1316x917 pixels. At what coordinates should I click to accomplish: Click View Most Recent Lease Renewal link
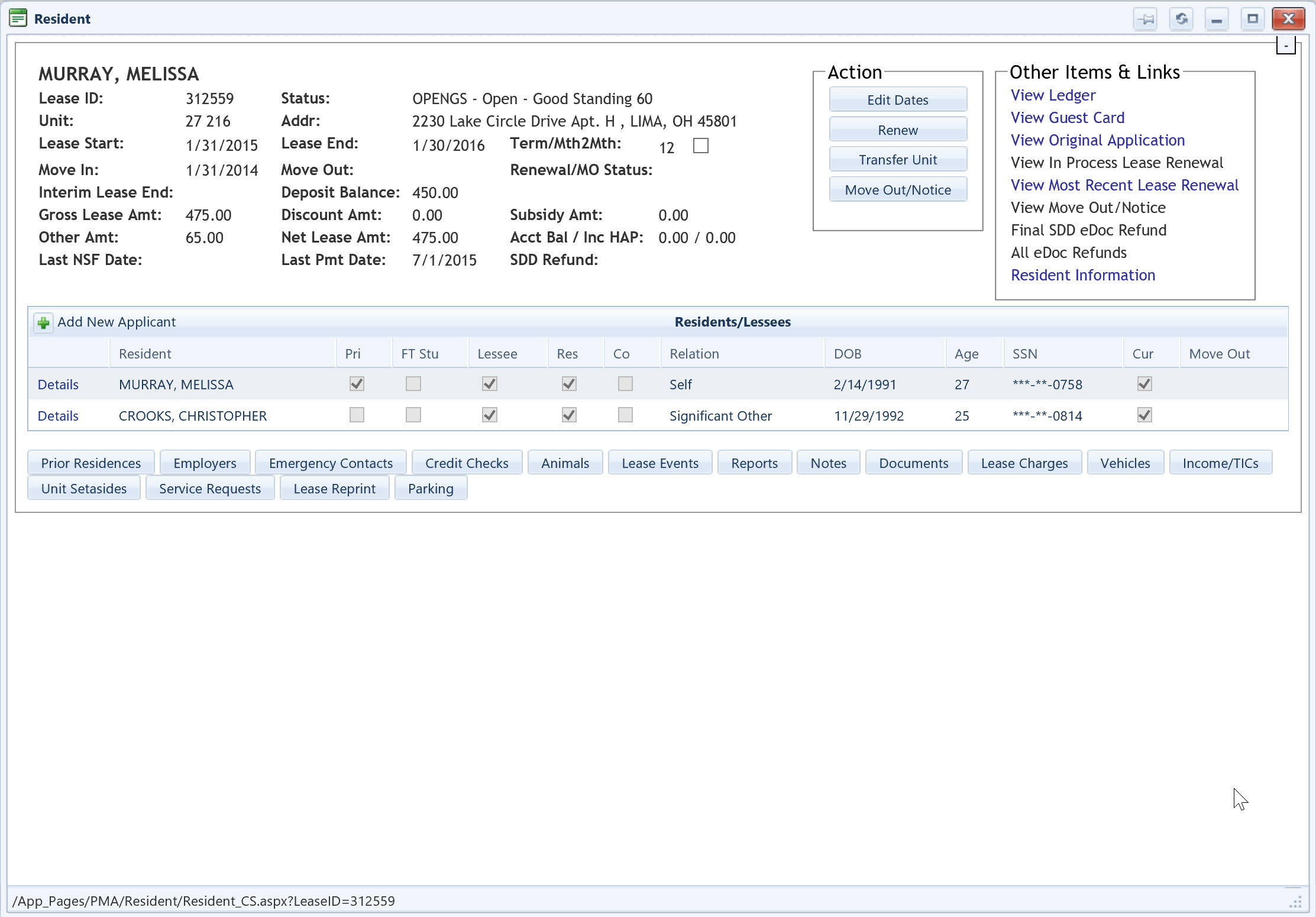[1124, 185]
